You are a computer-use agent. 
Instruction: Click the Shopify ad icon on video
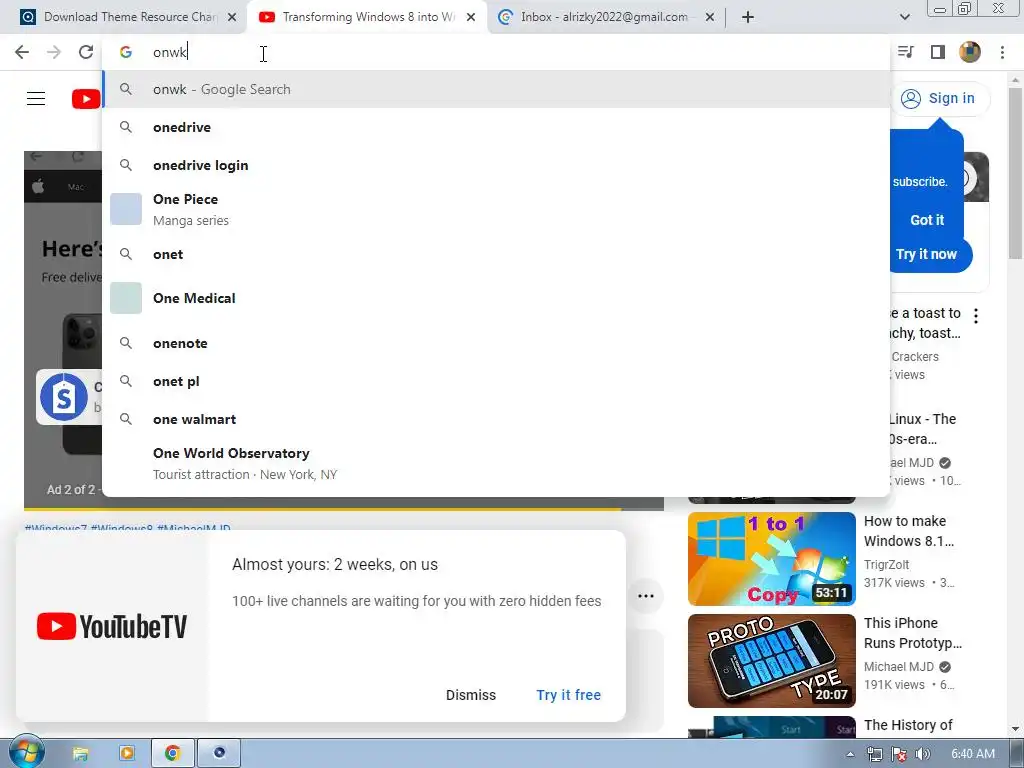(63, 396)
